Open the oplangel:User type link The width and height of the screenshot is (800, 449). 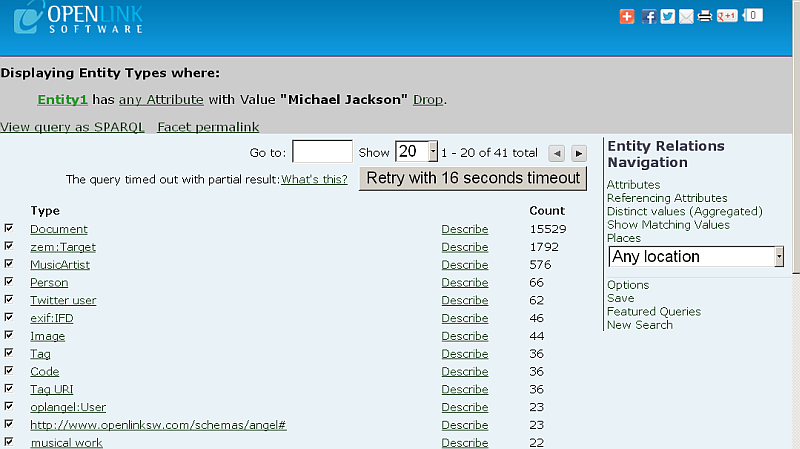click(68, 407)
